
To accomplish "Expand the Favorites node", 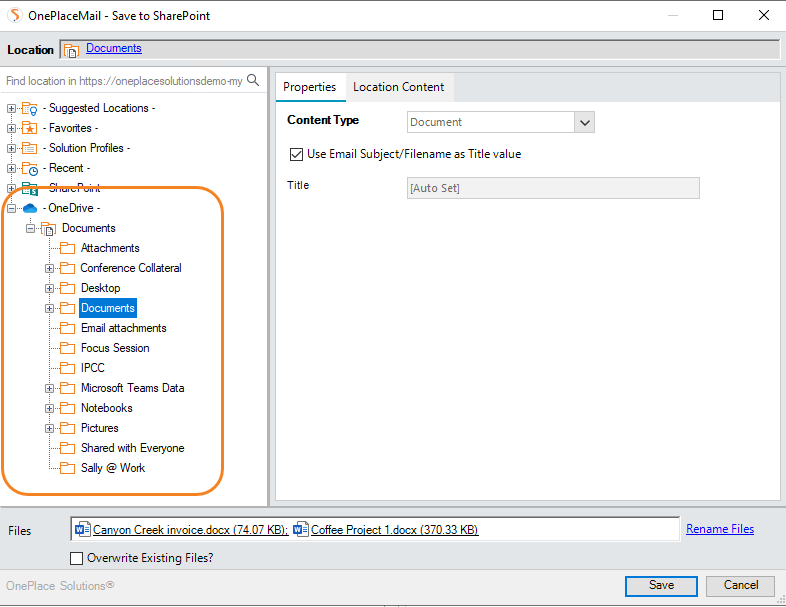I will point(11,128).
